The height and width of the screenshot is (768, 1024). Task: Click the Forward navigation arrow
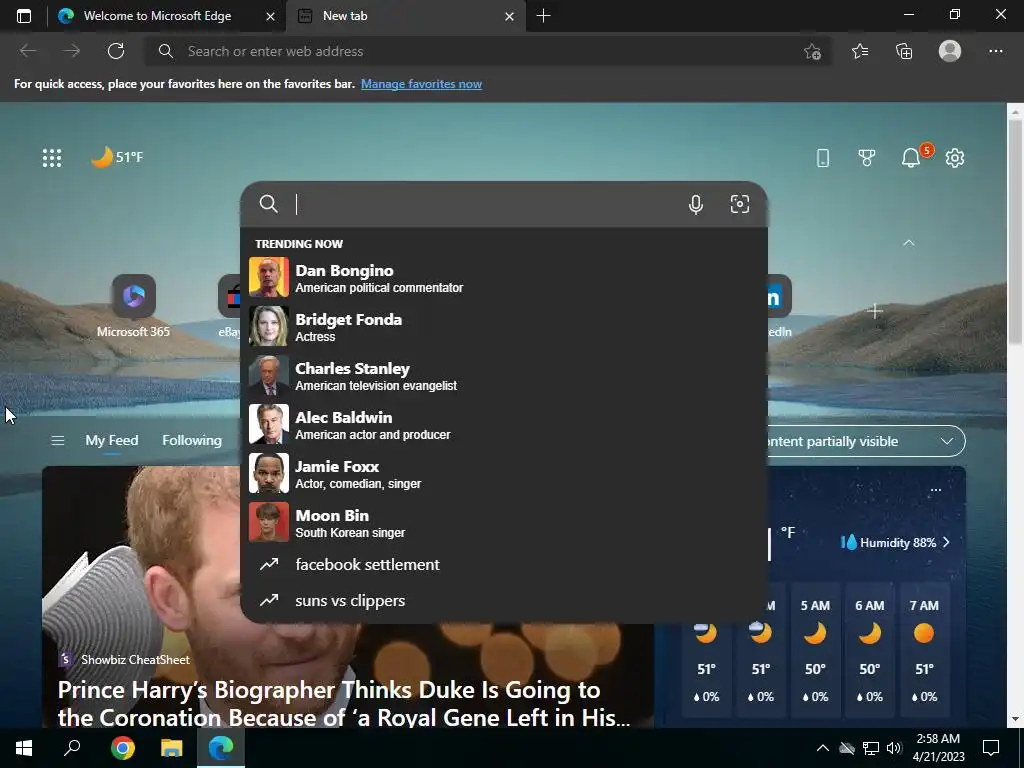(72, 51)
